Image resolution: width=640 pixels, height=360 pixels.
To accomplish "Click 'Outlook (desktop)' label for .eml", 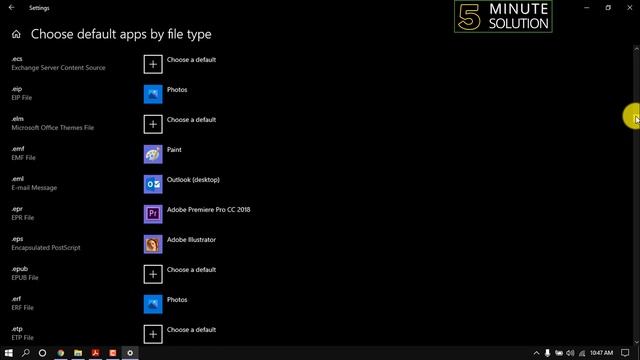I will click(193, 180).
